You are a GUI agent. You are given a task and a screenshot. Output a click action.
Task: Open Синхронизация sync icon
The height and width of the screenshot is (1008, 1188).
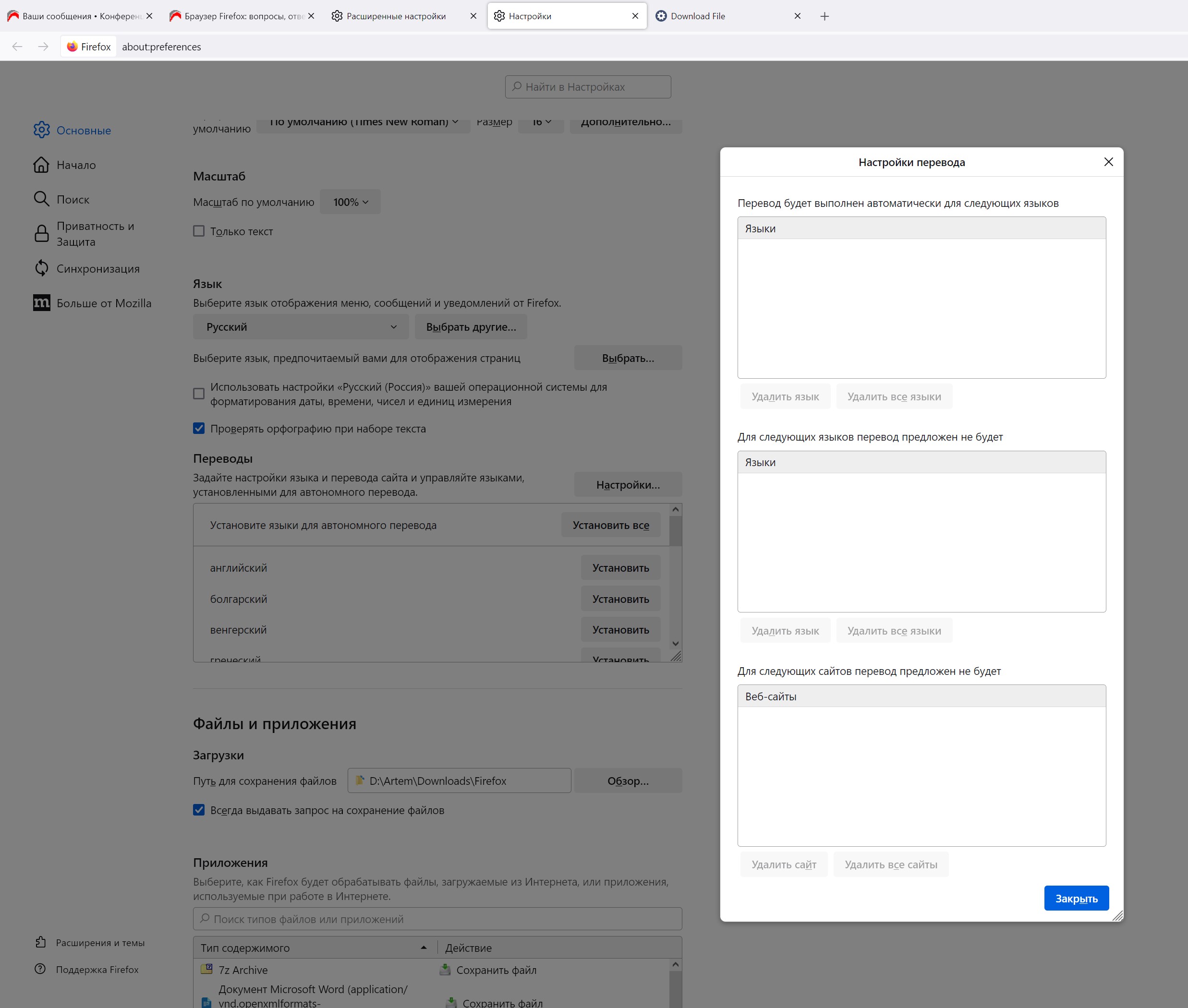coord(41,269)
